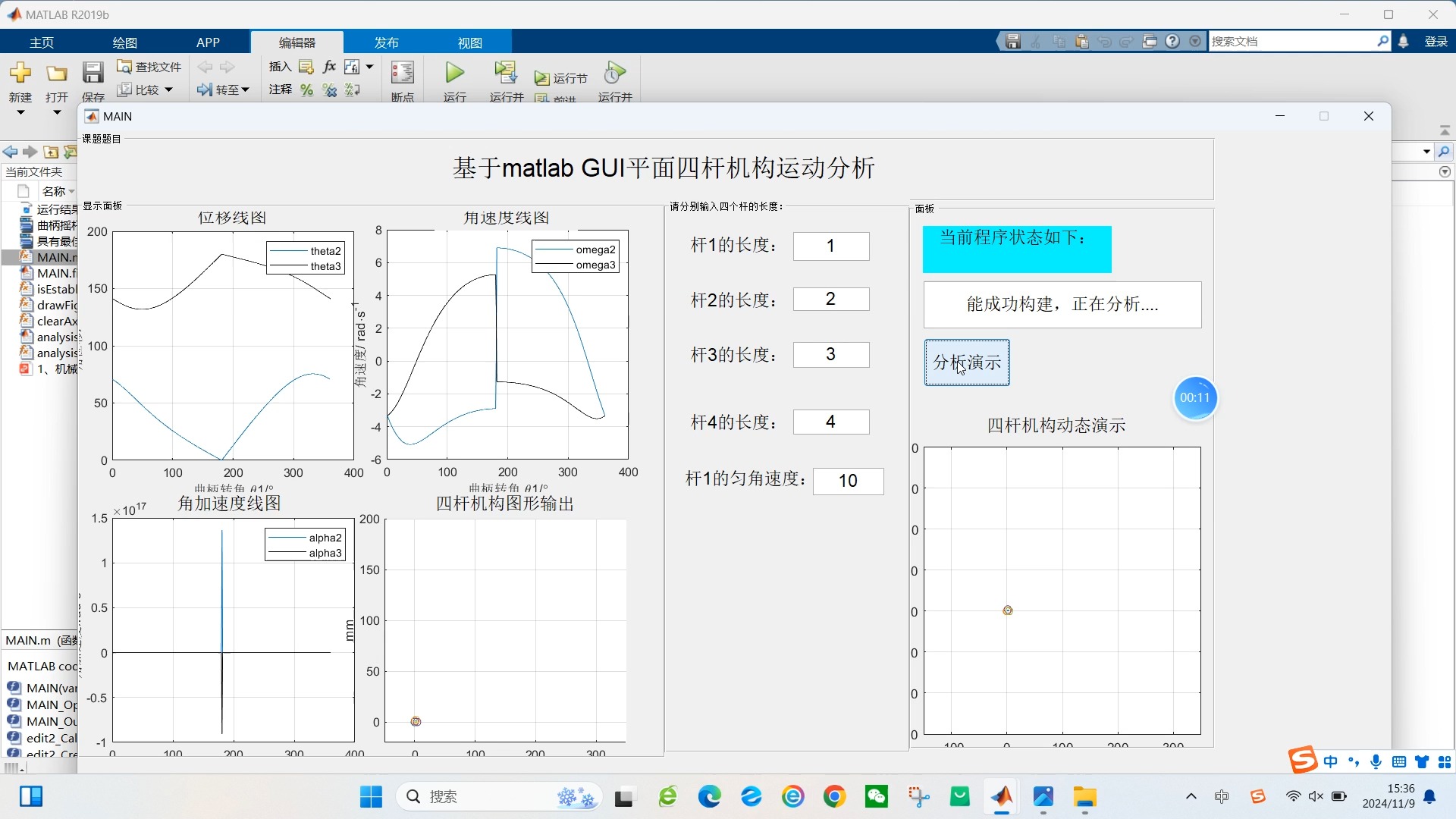The height and width of the screenshot is (819, 1456).
Task: Click the status text box 能成功构建
Action: pos(1062,305)
